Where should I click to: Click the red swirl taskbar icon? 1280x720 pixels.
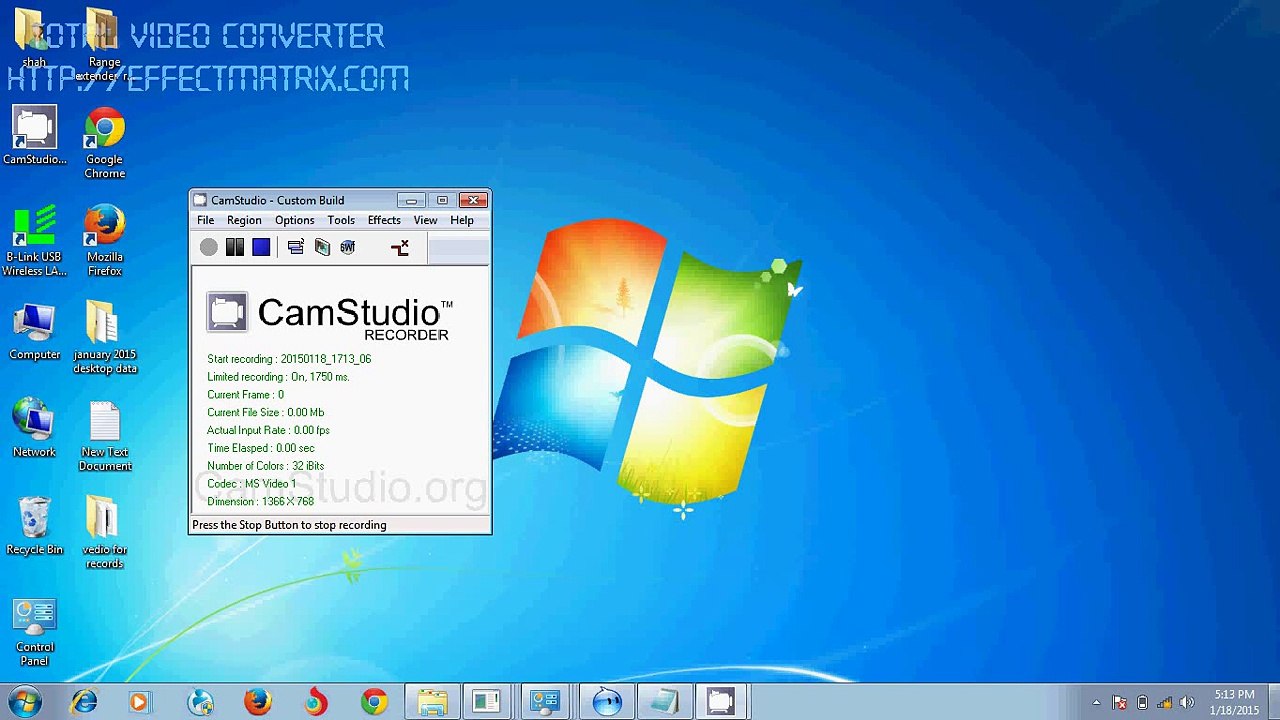click(316, 702)
